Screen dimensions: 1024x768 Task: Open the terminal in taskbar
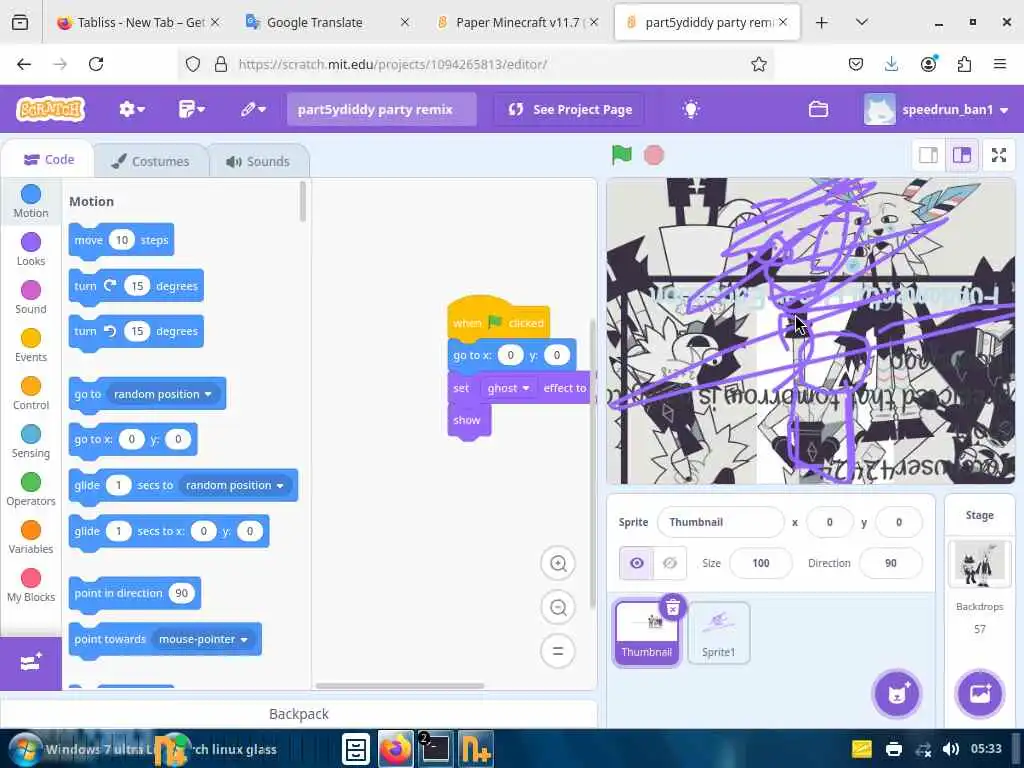(x=436, y=748)
